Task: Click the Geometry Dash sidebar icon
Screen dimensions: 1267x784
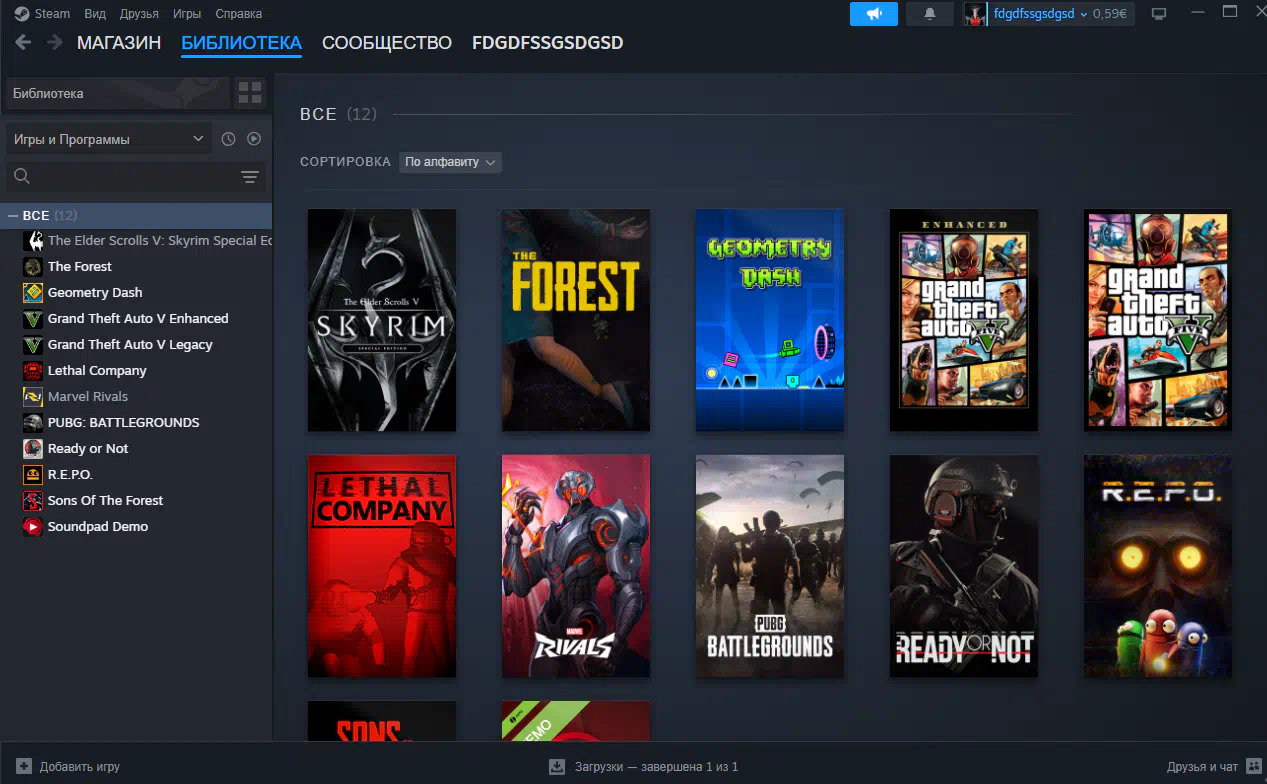Action: (x=33, y=292)
